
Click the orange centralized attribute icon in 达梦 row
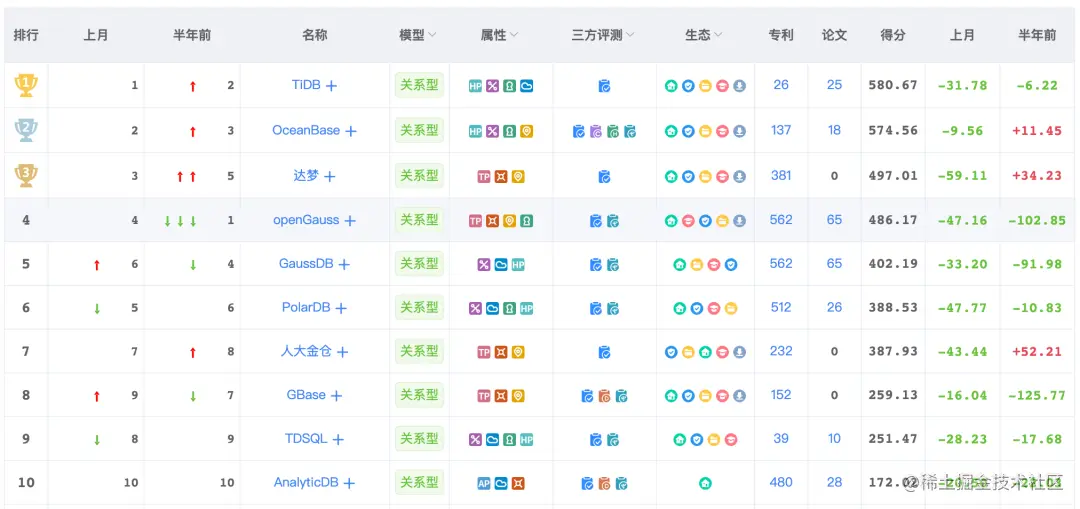(x=501, y=177)
